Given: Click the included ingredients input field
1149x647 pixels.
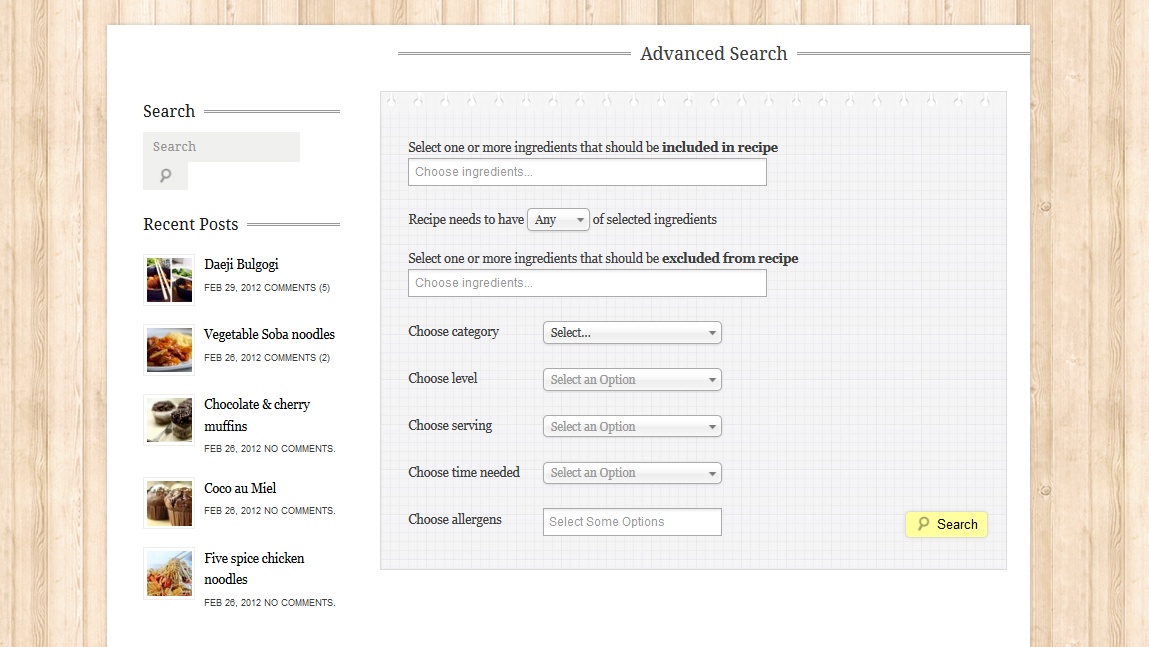Looking at the screenshot, I should point(587,172).
